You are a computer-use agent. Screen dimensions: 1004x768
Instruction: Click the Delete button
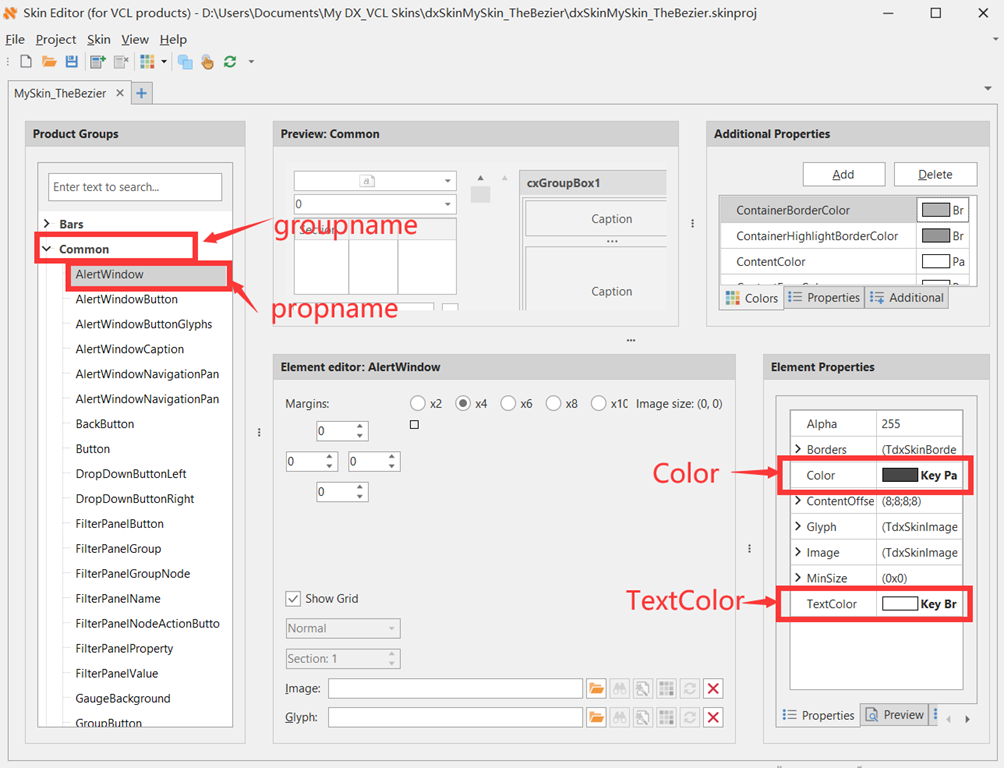(935, 174)
